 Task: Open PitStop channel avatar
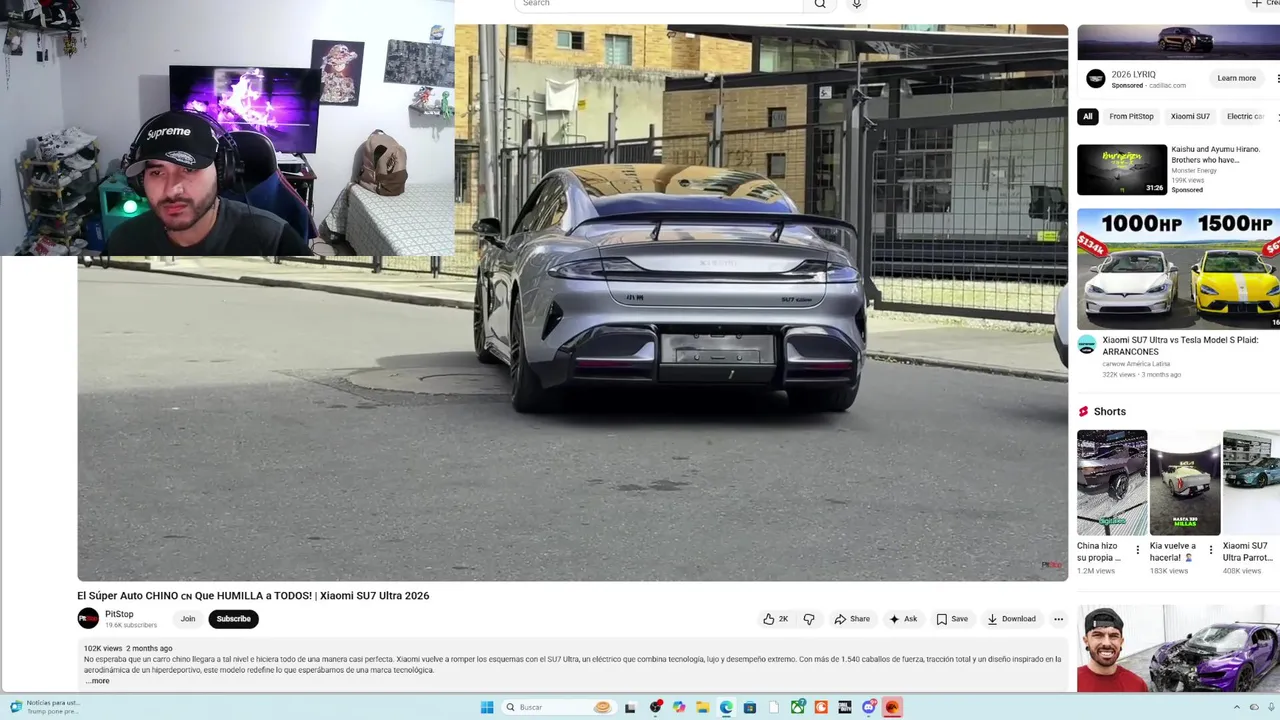click(88, 619)
